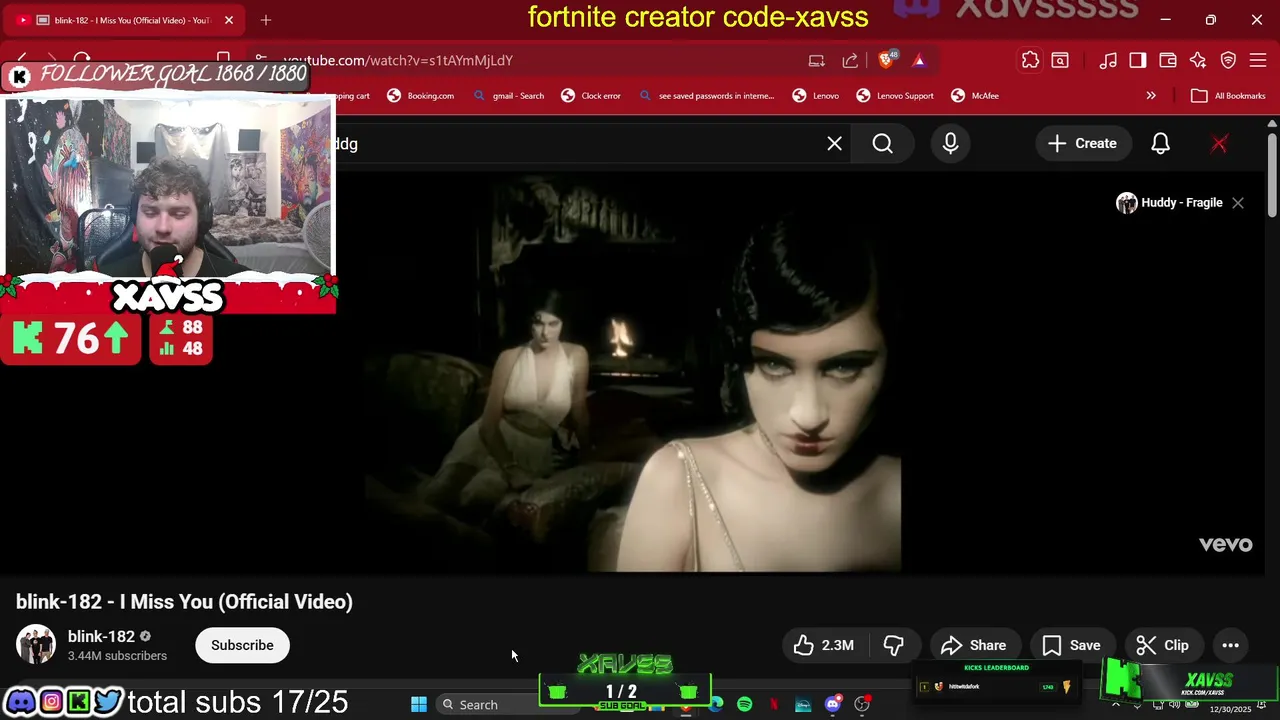1280x720 pixels.
Task: Close the blink-182 browser tab
Action: (229, 20)
